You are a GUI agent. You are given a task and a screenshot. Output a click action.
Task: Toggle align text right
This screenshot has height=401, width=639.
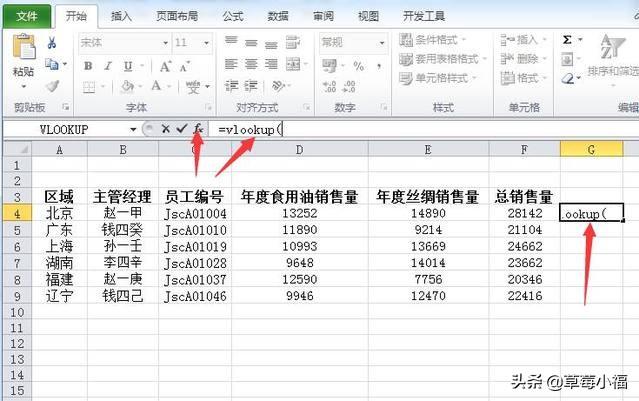[271, 64]
